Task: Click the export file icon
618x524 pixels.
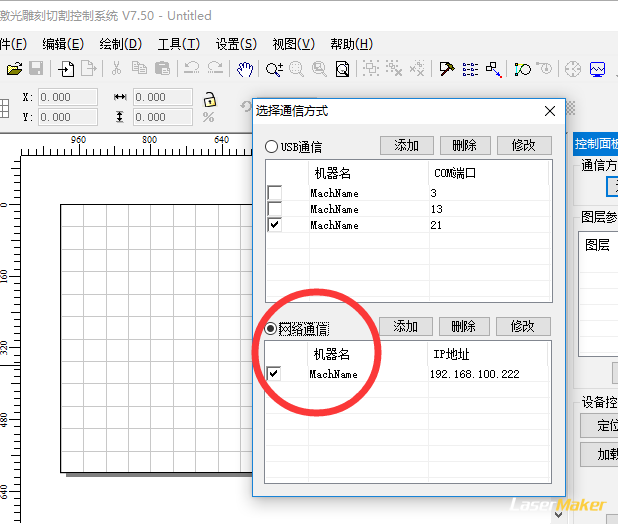Action: [x=88, y=69]
